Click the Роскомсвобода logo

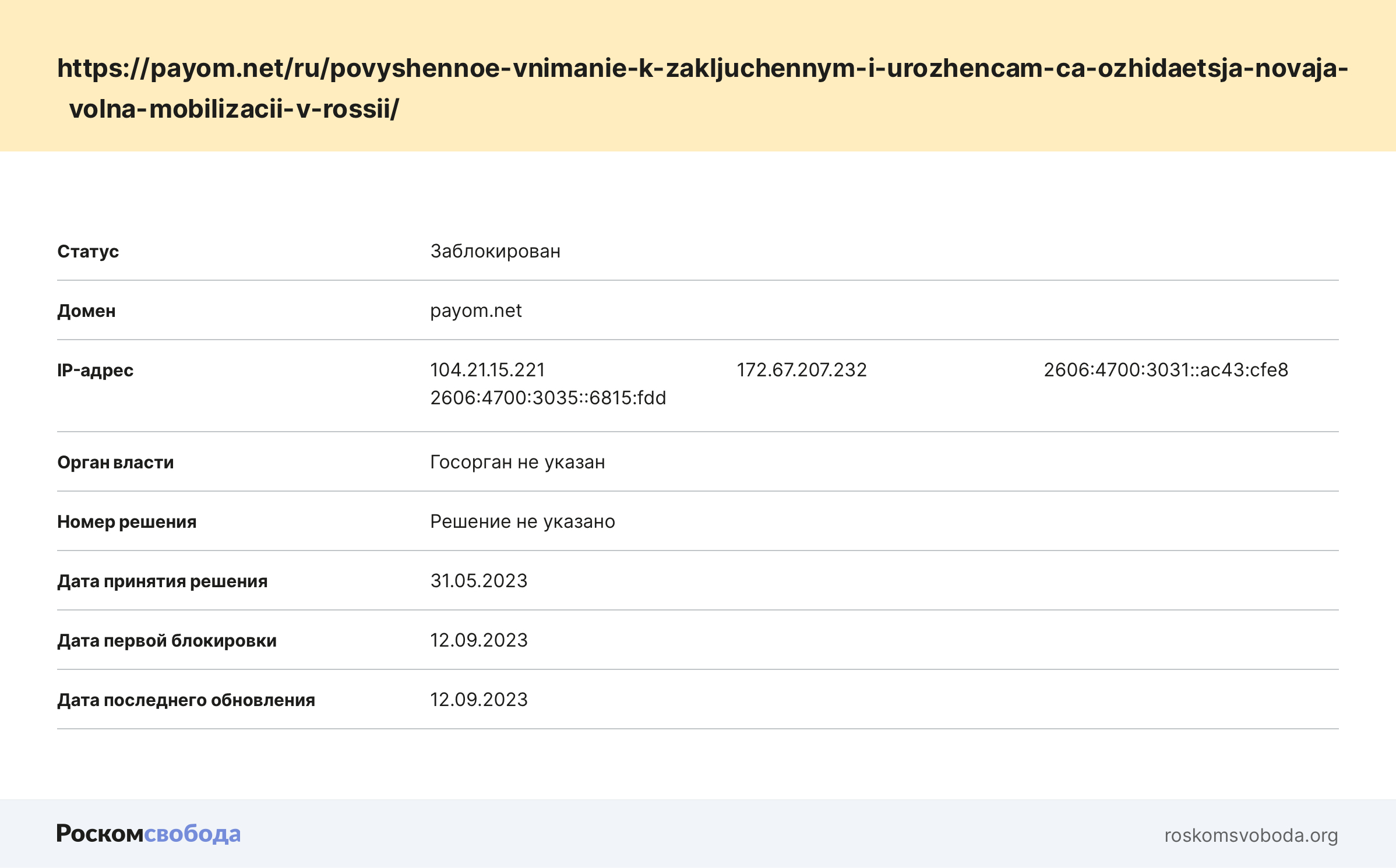tap(149, 834)
